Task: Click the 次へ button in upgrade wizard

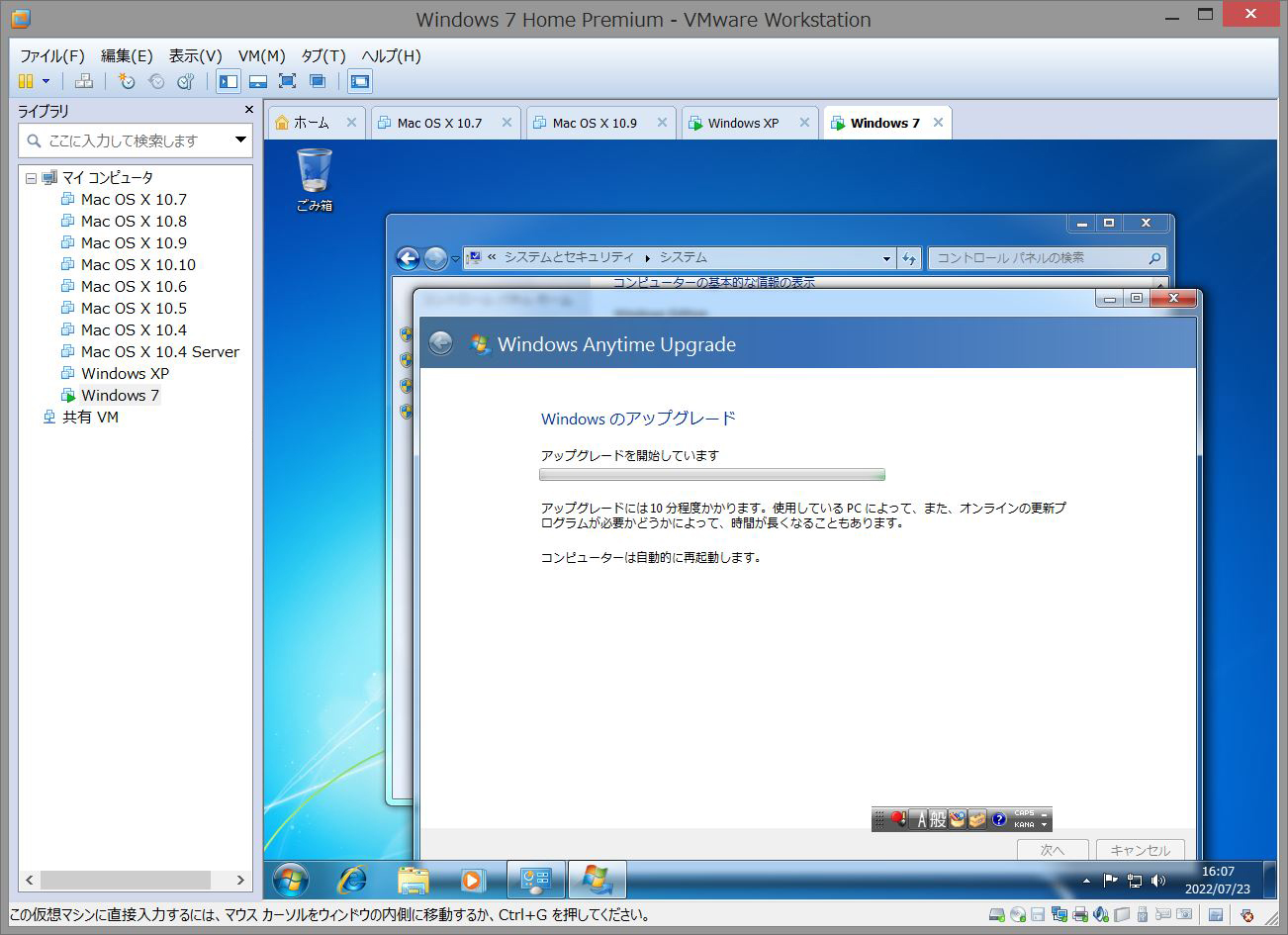Action: point(1053,850)
